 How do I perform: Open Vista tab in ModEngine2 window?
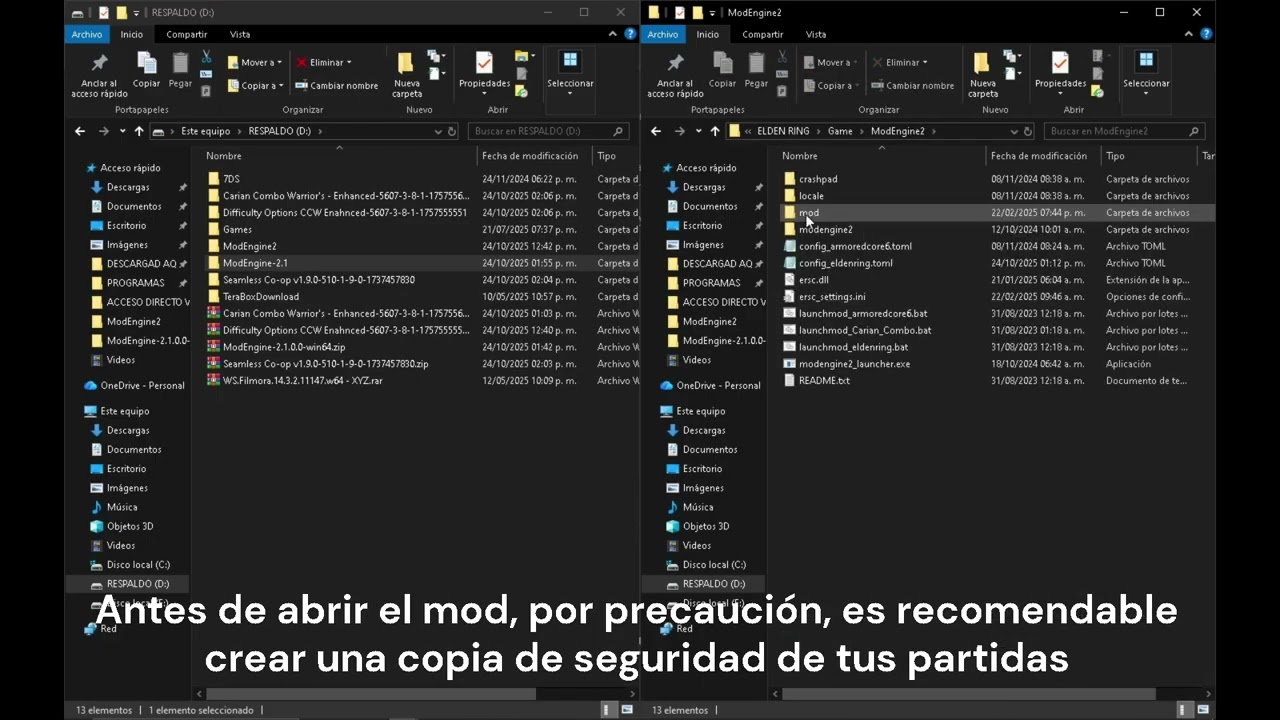(816, 34)
